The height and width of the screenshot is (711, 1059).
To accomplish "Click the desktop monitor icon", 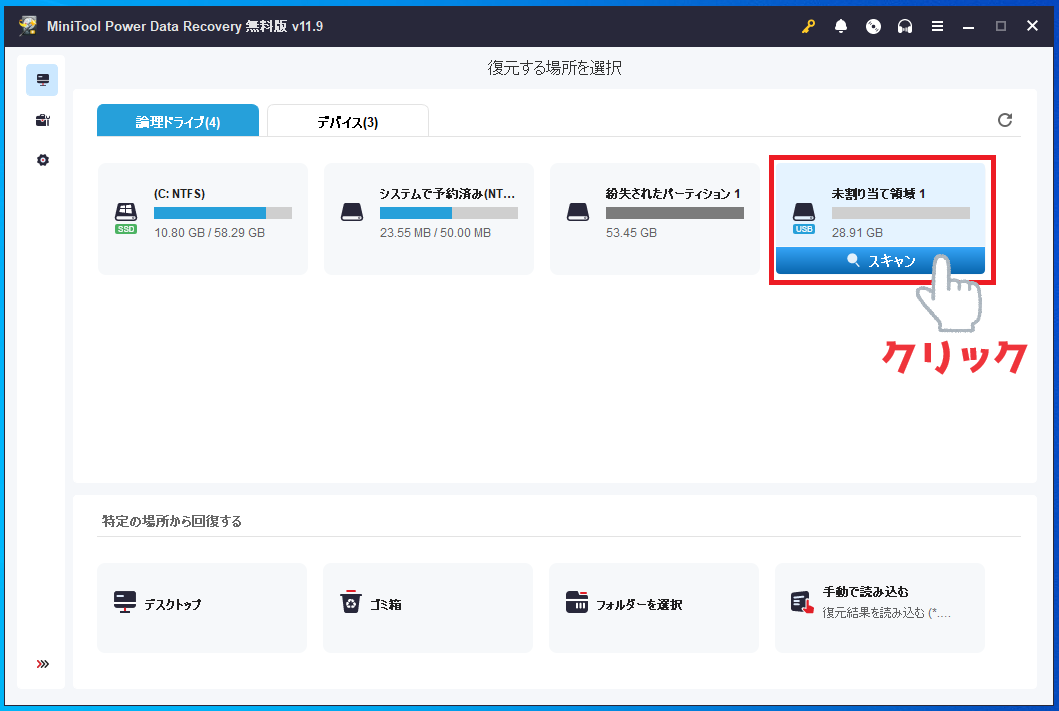I will point(125,602).
